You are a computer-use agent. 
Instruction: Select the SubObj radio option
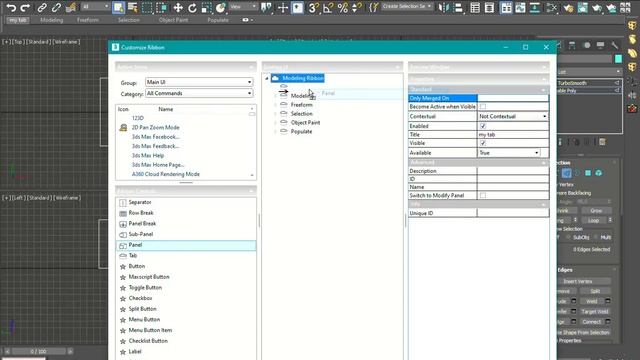[568, 237]
